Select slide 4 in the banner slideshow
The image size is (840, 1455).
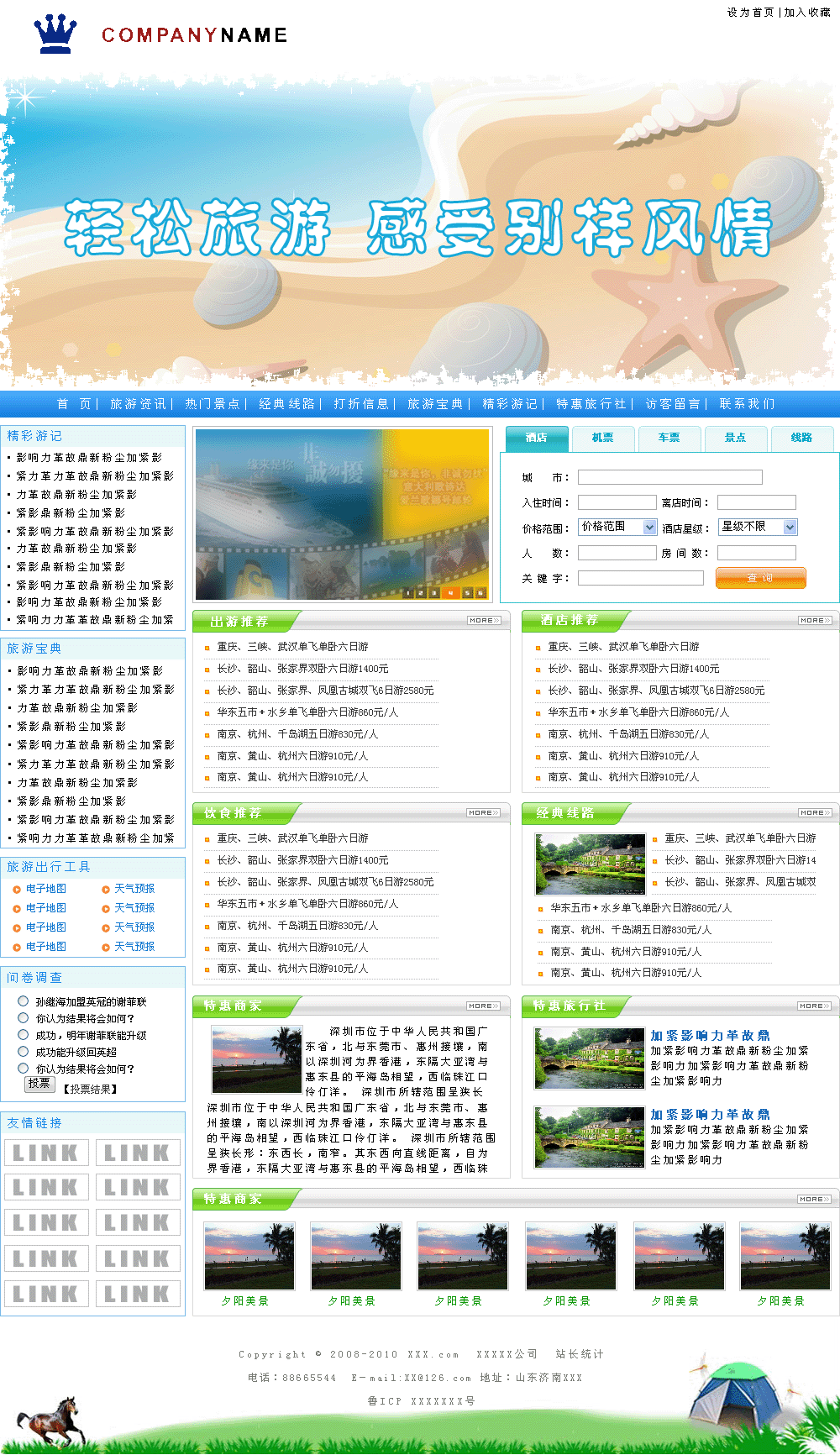[450, 593]
